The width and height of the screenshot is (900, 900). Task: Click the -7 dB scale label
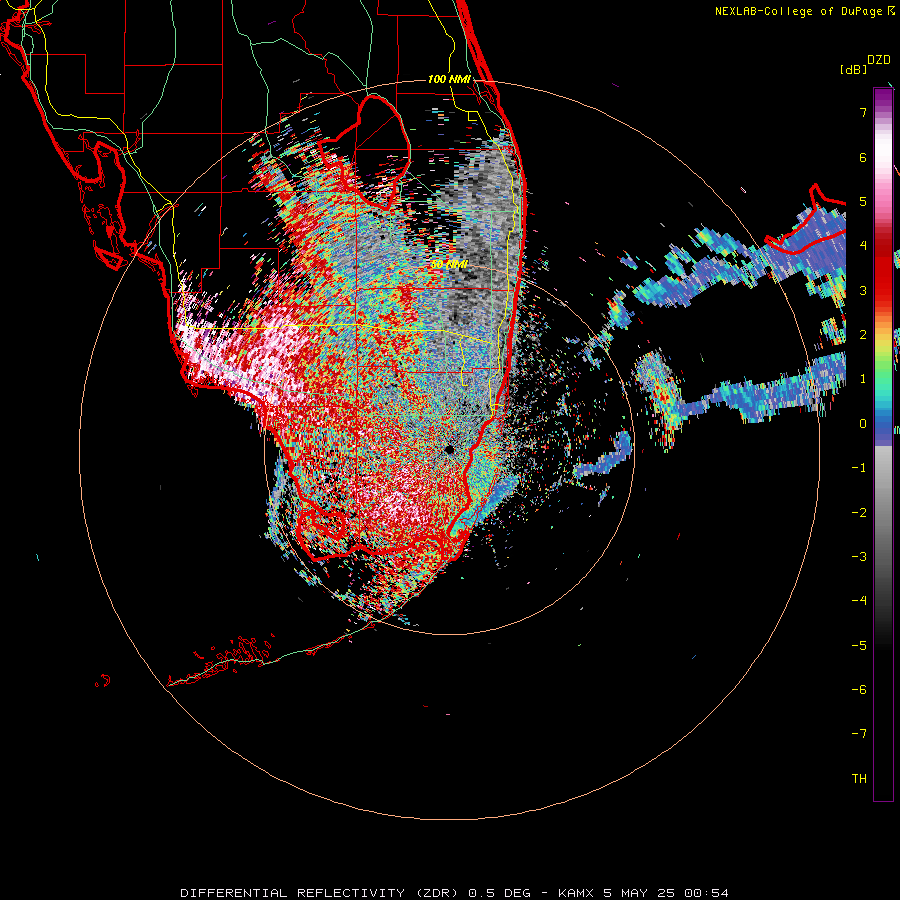tap(859, 734)
